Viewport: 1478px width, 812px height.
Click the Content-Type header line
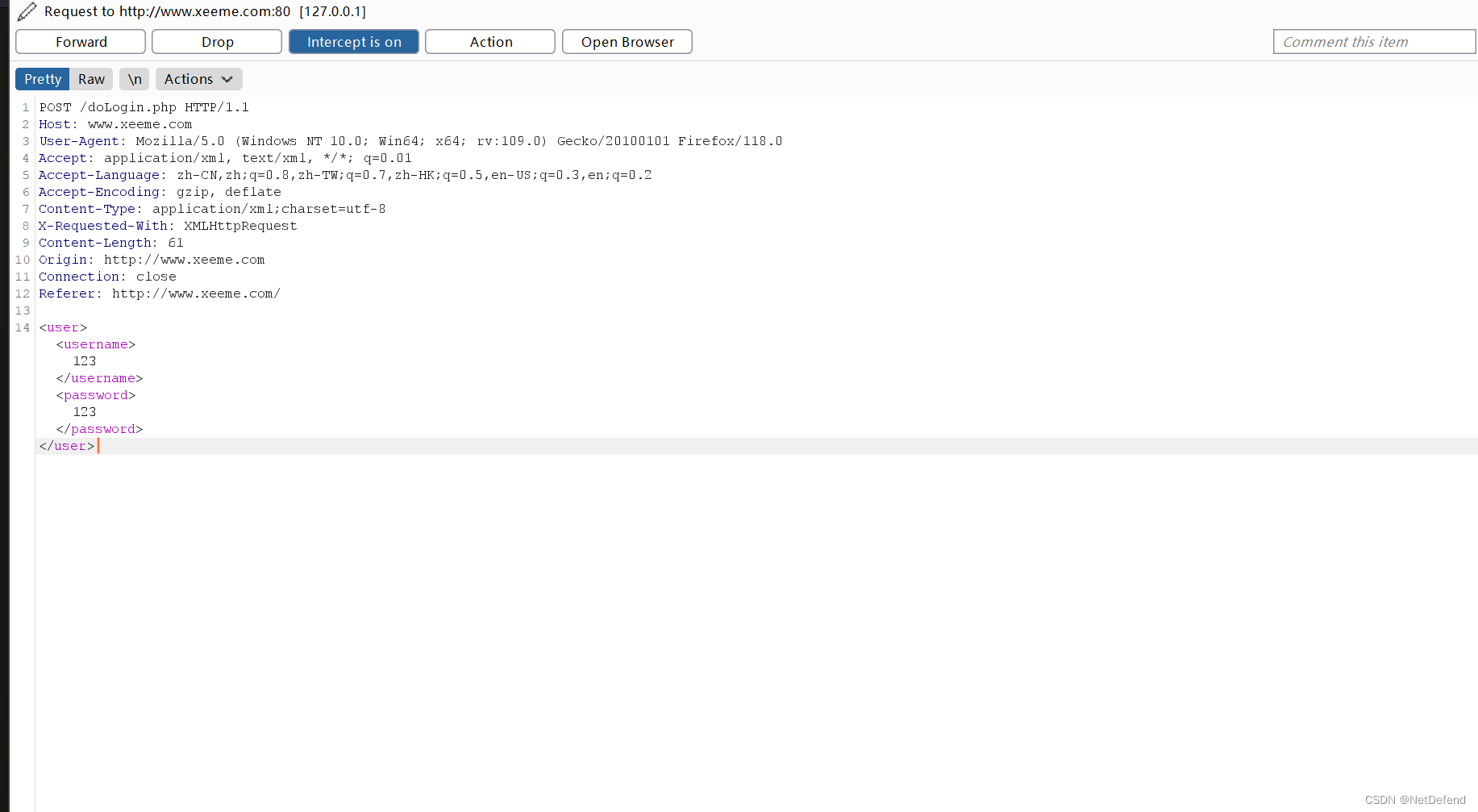coord(212,209)
